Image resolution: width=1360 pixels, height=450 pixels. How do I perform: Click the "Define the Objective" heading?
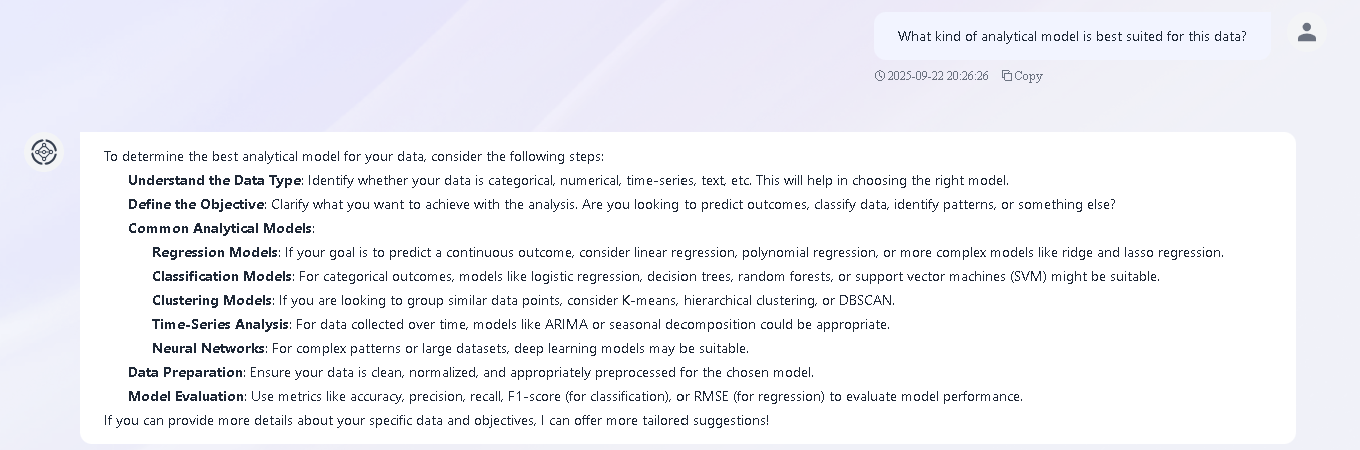pyautogui.click(x=196, y=205)
